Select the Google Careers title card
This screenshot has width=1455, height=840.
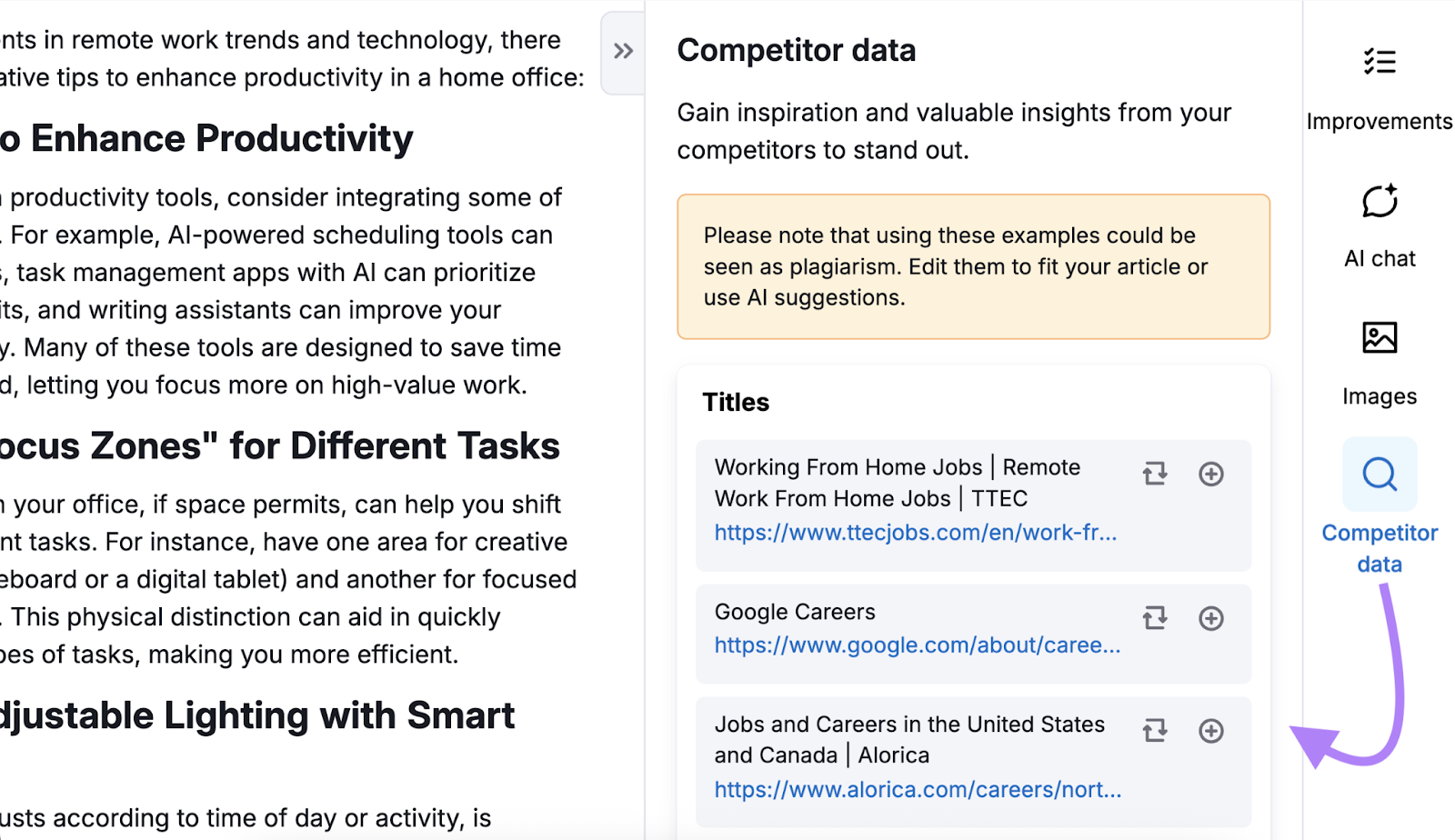pos(909,630)
